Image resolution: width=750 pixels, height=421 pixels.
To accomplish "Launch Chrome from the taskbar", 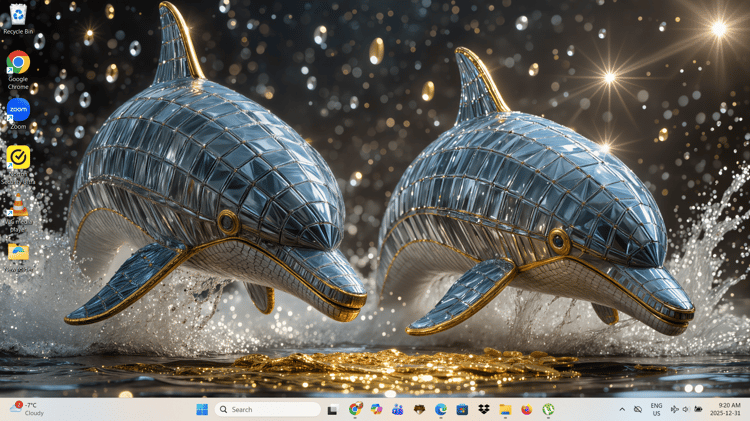I will pos(355,409).
